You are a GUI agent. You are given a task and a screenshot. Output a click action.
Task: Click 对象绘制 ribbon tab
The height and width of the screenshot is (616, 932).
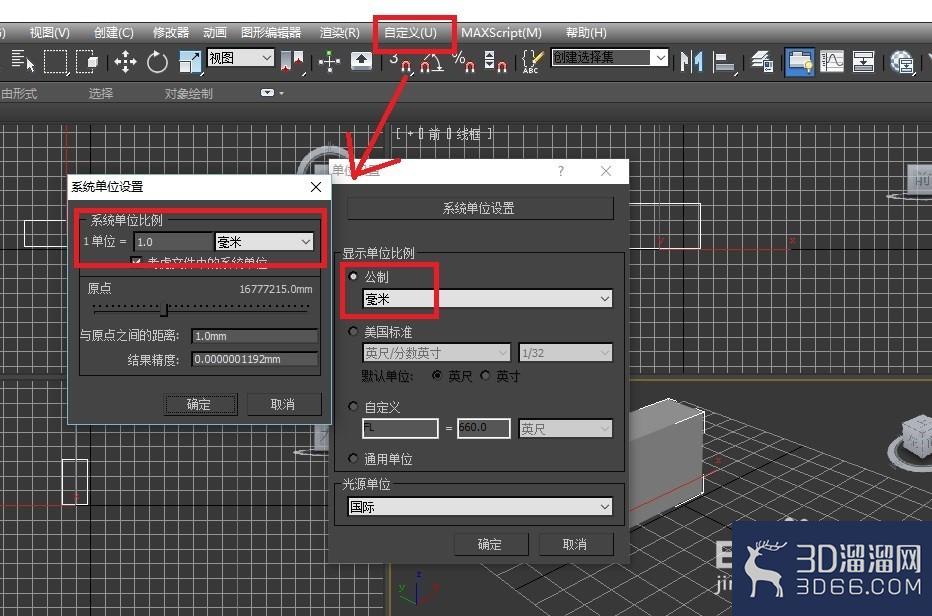pyautogui.click(x=188, y=93)
